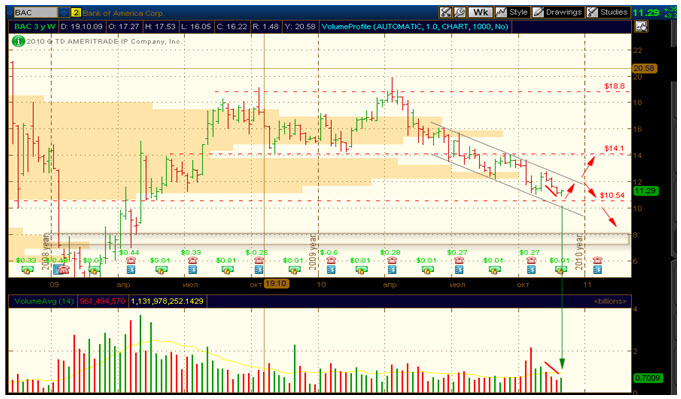
Task: Click into the BAC symbol field
Action: tap(35, 13)
